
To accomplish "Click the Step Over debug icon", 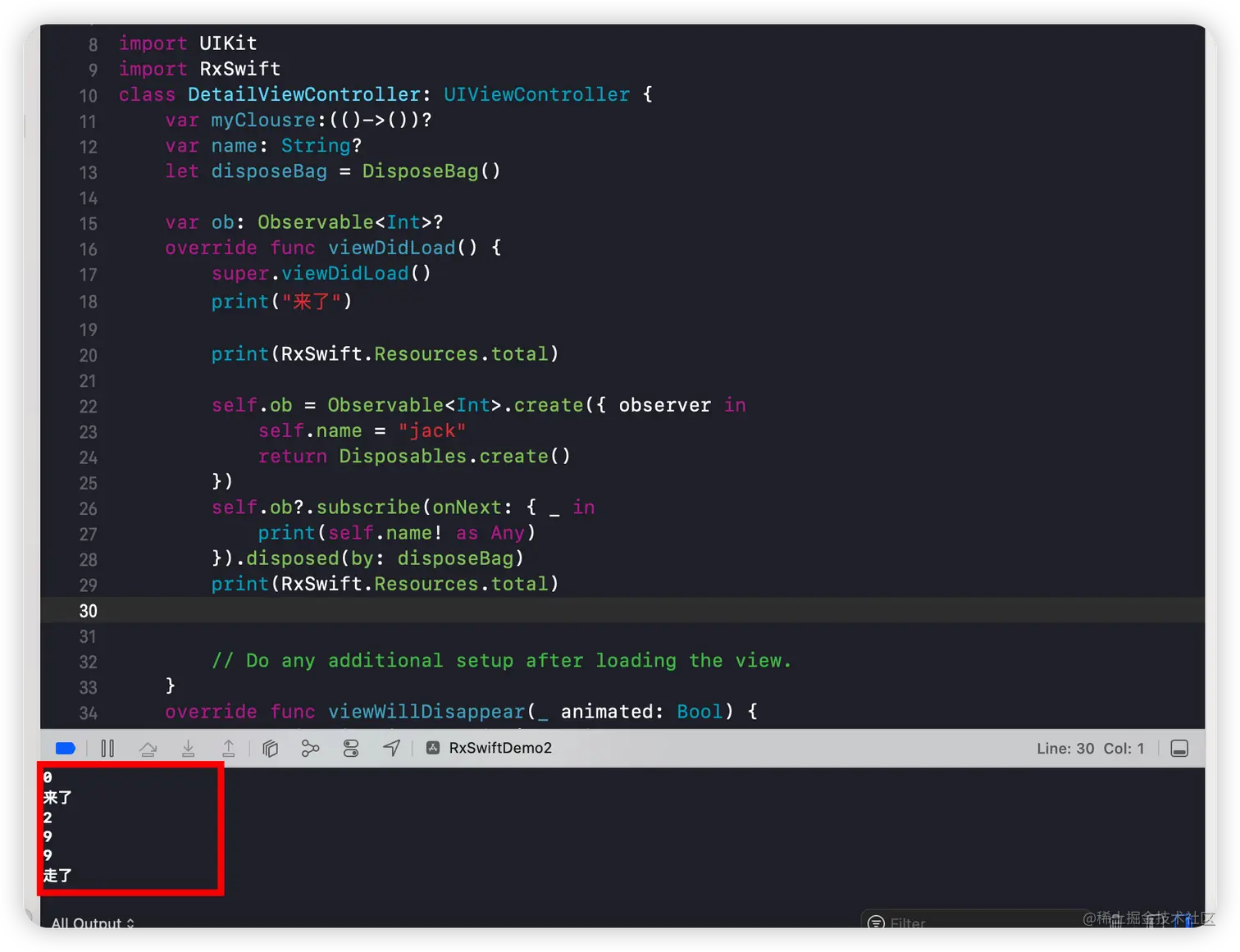I will tap(148, 748).
